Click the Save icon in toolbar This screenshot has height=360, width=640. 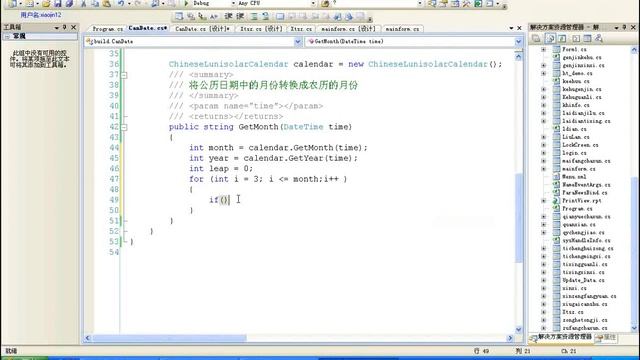58,4
